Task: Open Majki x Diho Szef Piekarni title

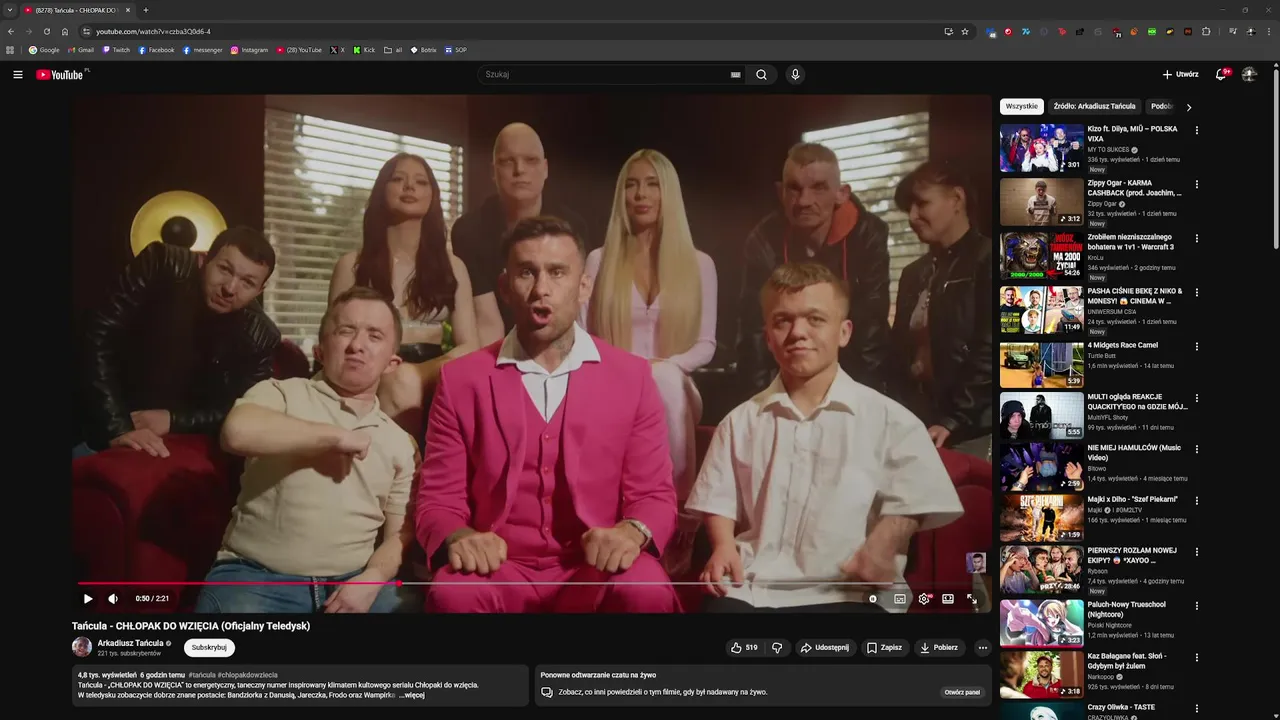Action: click(x=1133, y=499)
